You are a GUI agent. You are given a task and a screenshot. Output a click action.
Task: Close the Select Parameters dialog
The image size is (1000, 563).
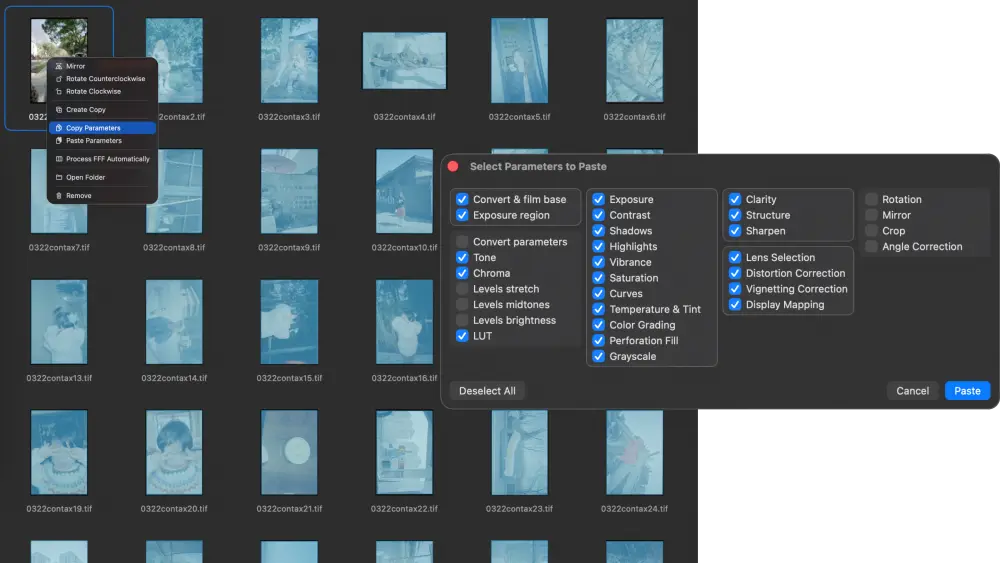(x=453, y=166)
